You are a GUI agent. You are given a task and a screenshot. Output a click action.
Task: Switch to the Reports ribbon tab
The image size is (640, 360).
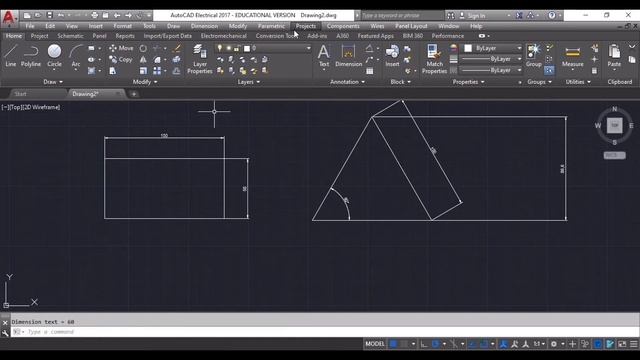(125, 36)
